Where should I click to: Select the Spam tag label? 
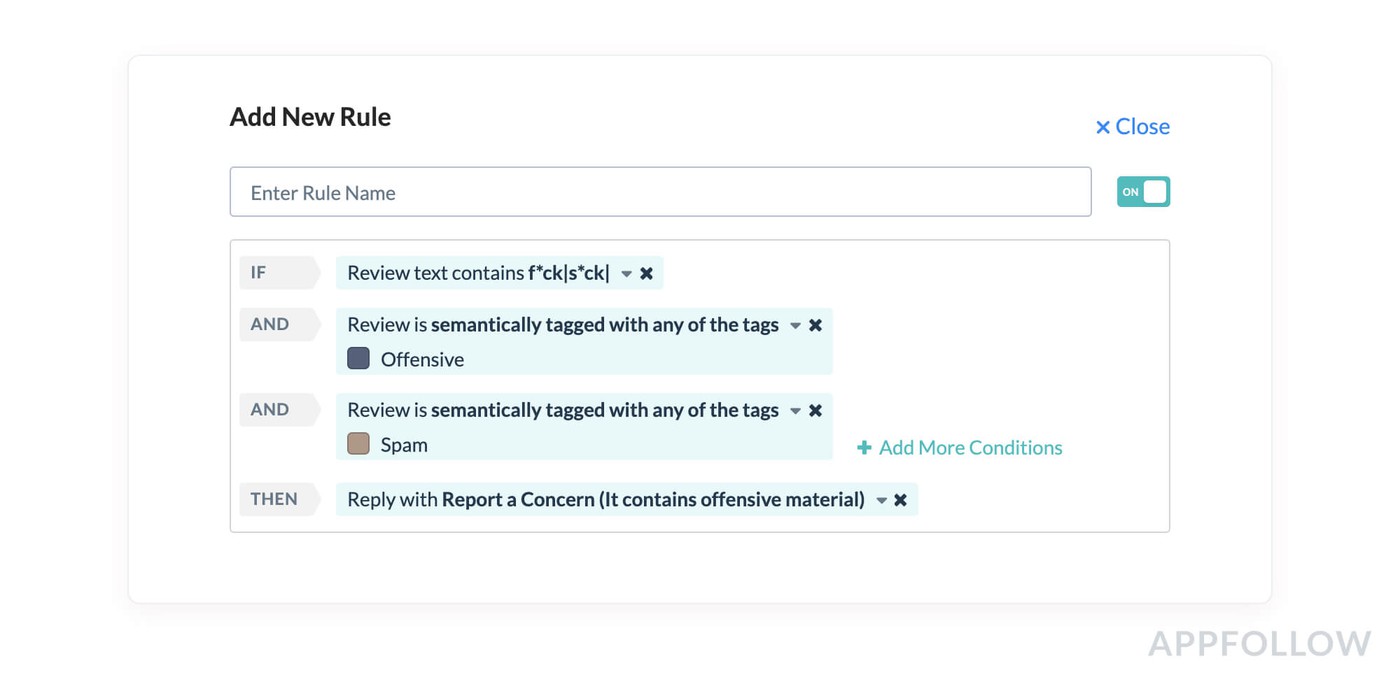click(404, 445)
